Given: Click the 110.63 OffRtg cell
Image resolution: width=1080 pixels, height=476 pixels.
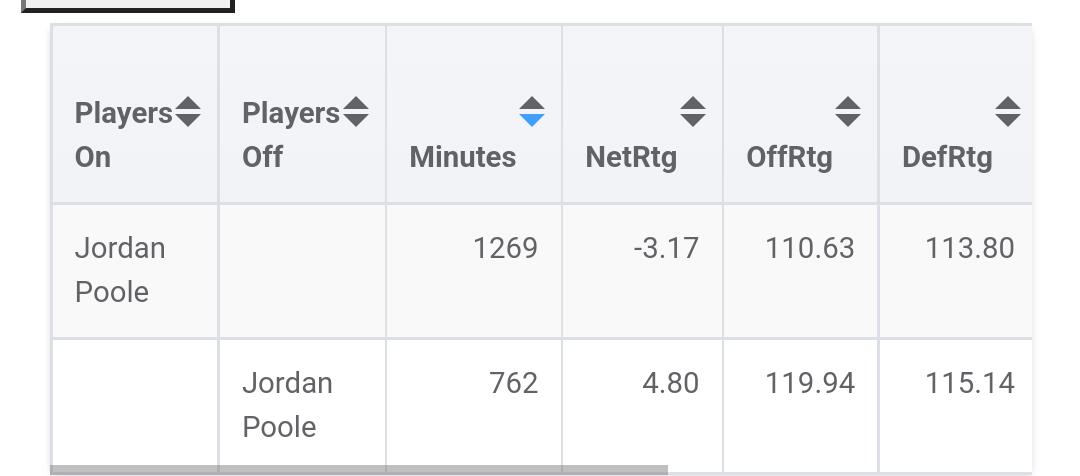Looking at the screenshot, I should pos(810,248).
